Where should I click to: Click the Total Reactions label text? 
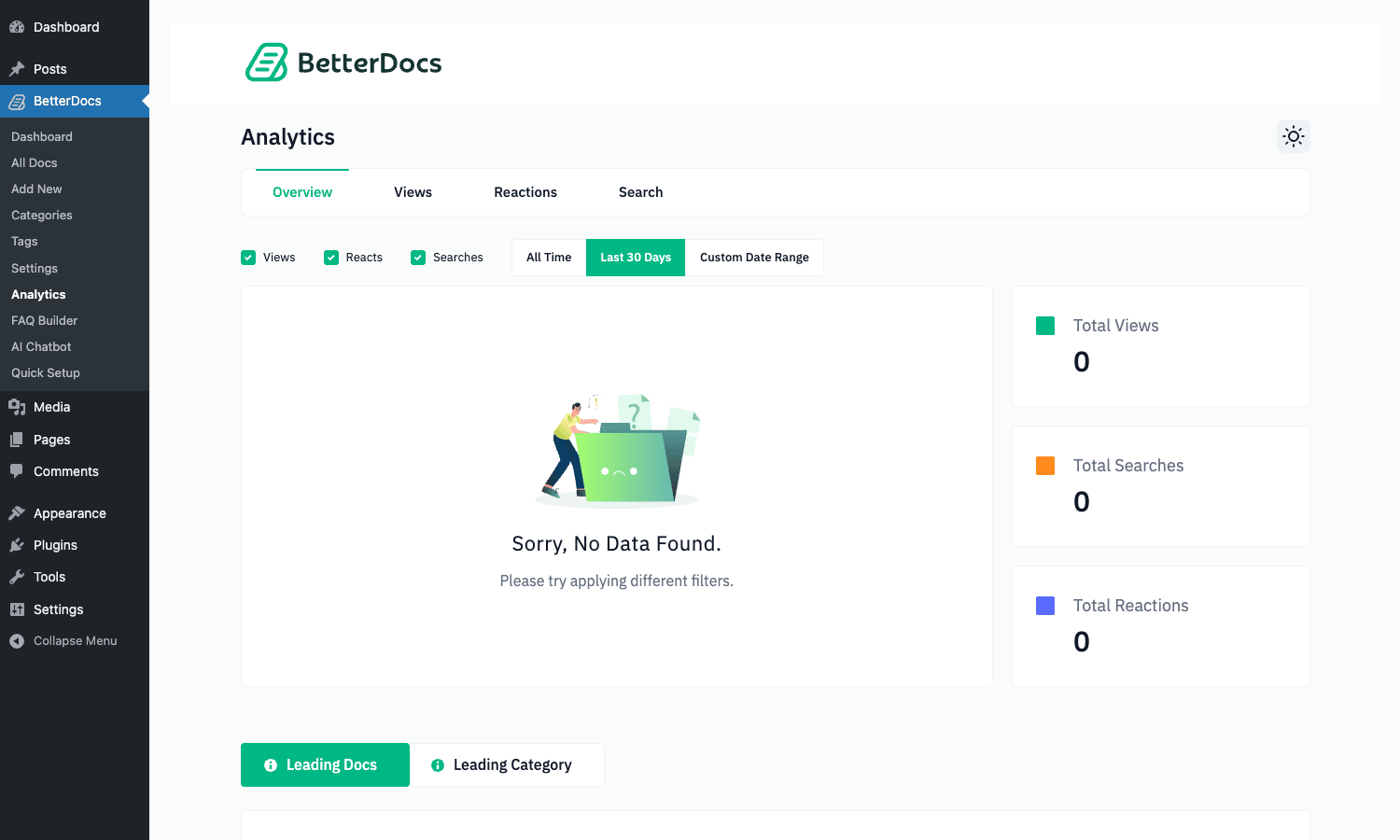tap(1131, 606)
